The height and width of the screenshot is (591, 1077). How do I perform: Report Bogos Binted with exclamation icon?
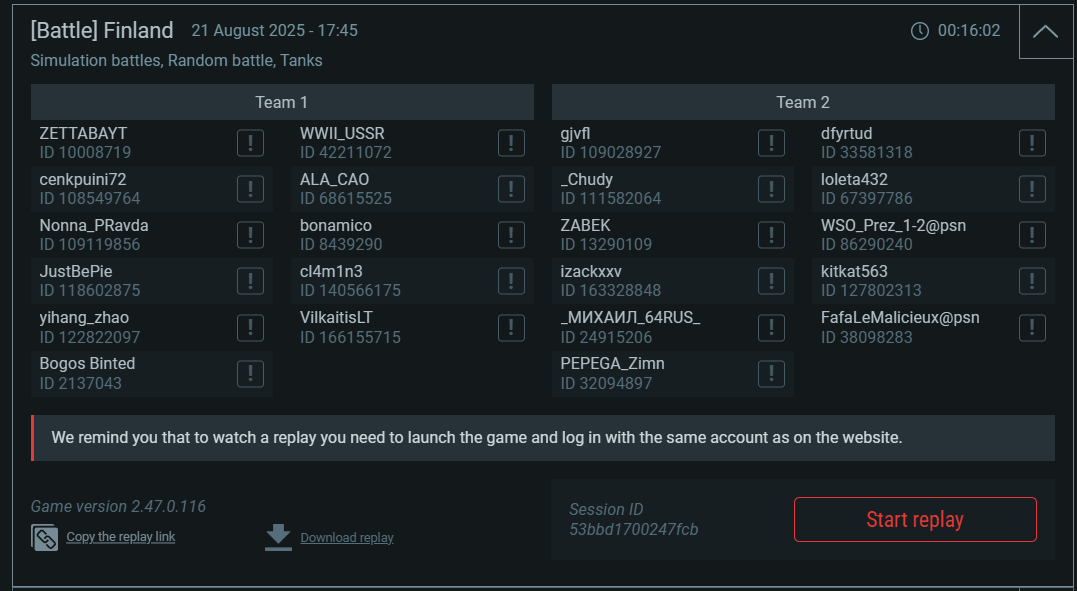pos(250,374)
